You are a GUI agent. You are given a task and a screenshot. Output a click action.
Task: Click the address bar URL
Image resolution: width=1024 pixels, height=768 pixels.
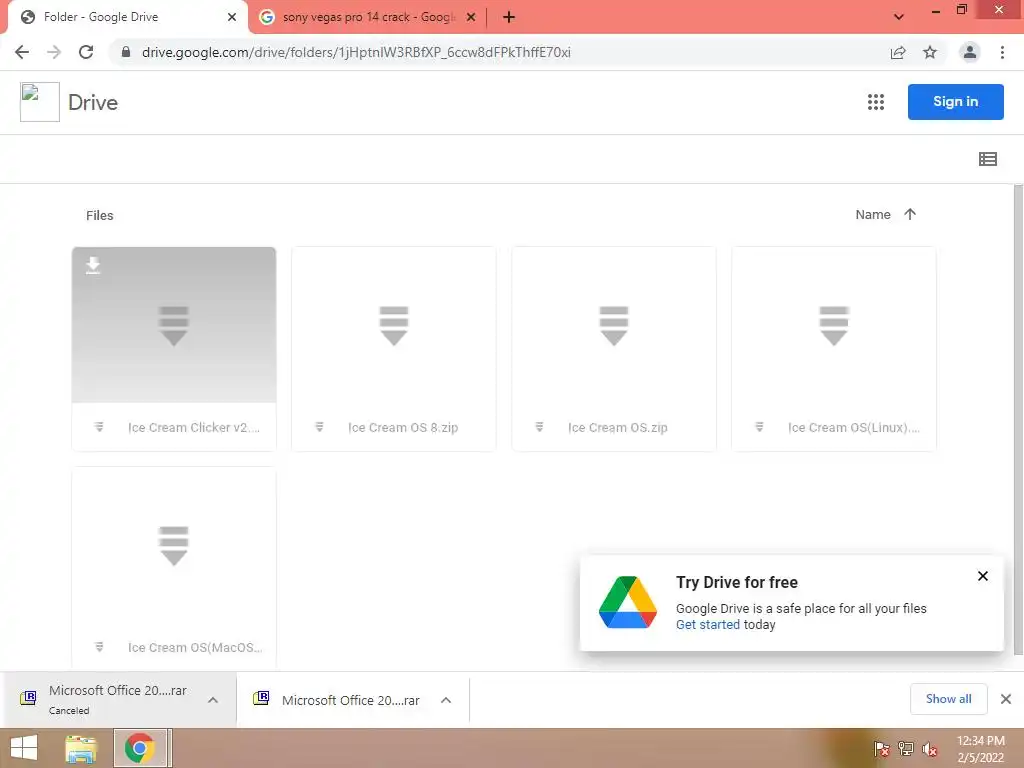pyautogui.click(x=356, y=52)
